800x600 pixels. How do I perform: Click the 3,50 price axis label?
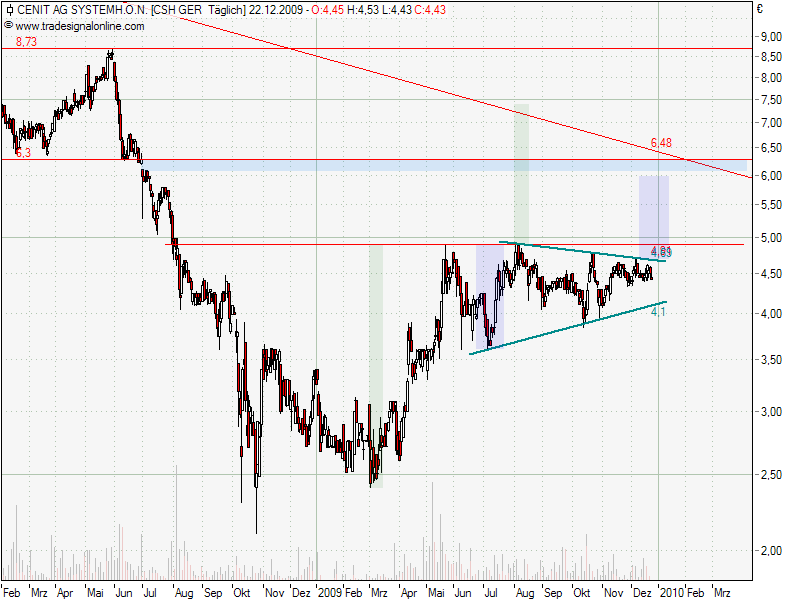771,360
